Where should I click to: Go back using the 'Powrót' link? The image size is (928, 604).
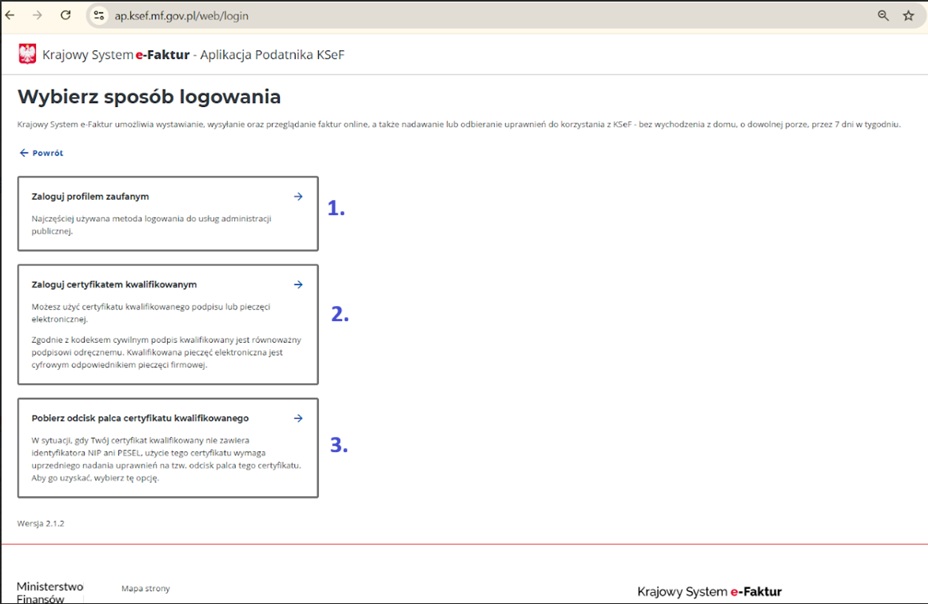(41, 153)
